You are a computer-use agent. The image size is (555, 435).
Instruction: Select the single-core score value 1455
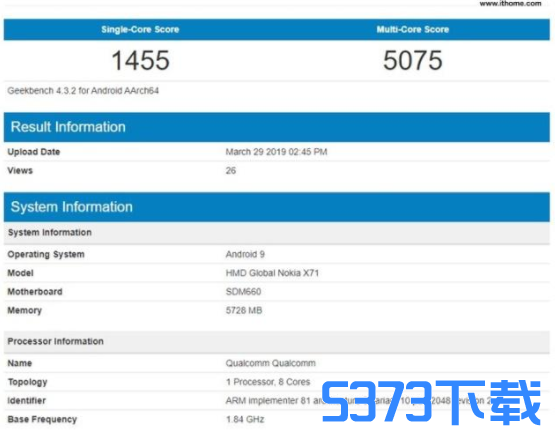141,61
